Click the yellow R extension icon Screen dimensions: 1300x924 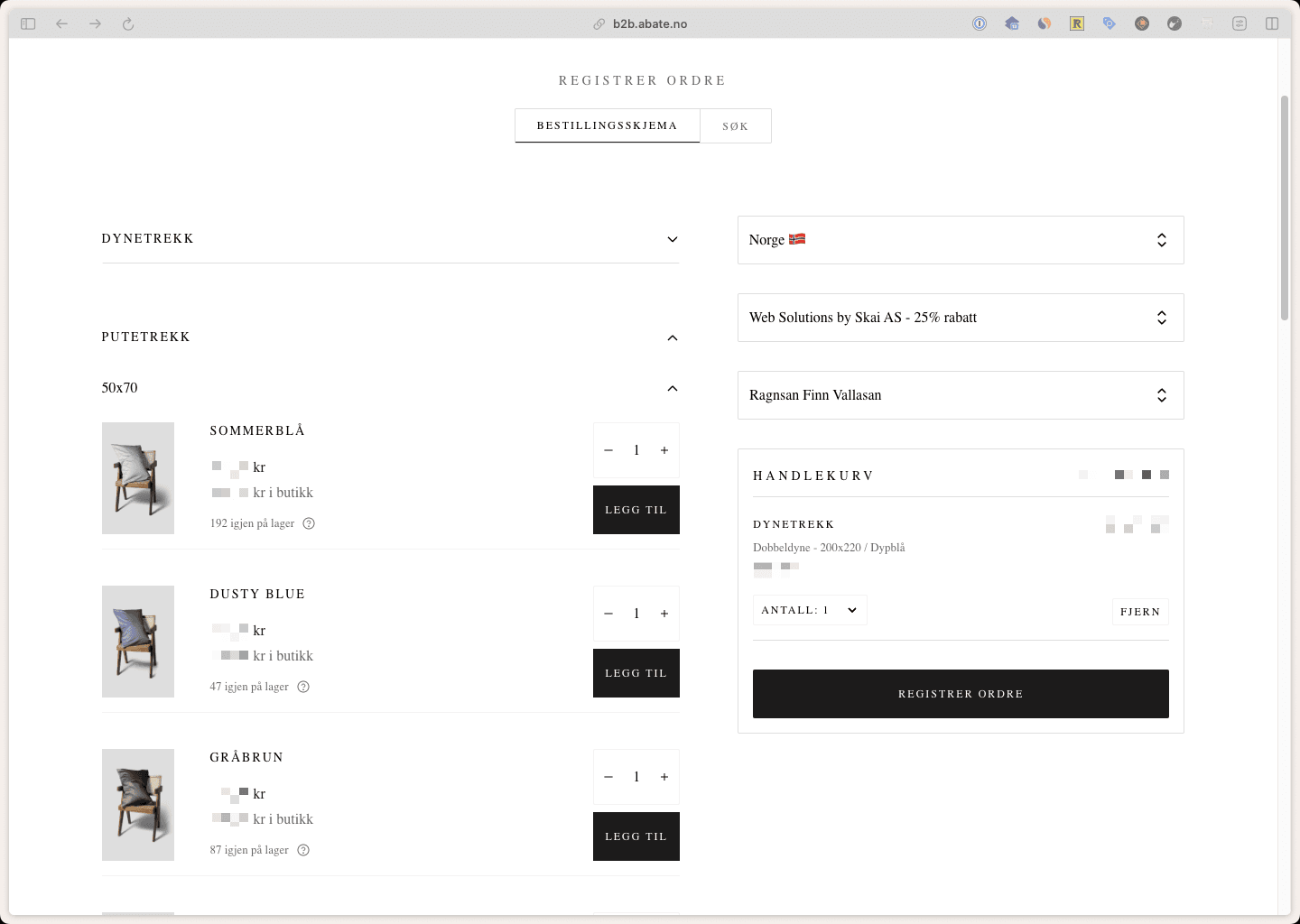(1077, 23)
